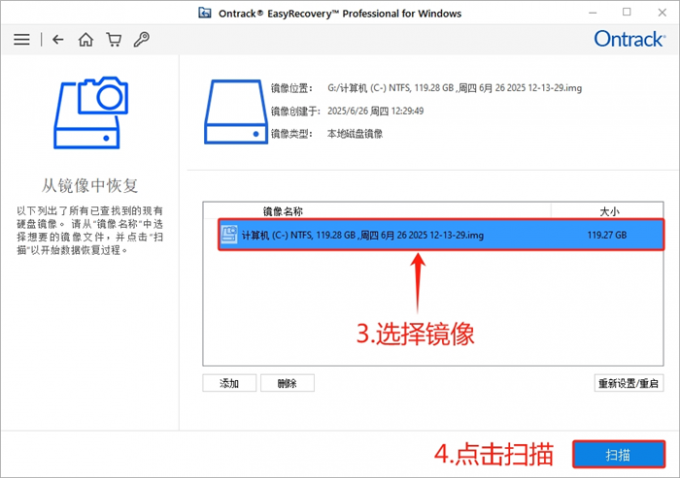This screenshot has height=478, width=680.
Task: Maximize the EasyRecovery window
Action: click(627, 13)
